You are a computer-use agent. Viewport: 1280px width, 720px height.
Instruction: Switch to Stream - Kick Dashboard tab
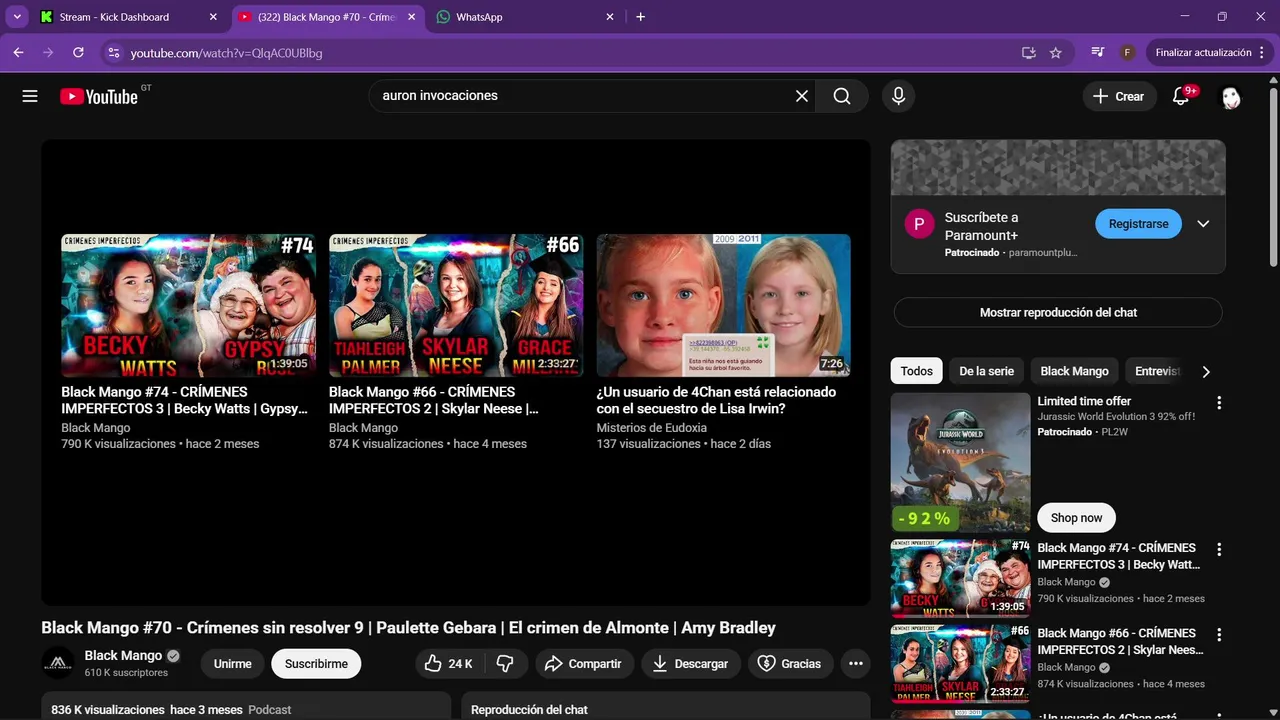point(127,17)
